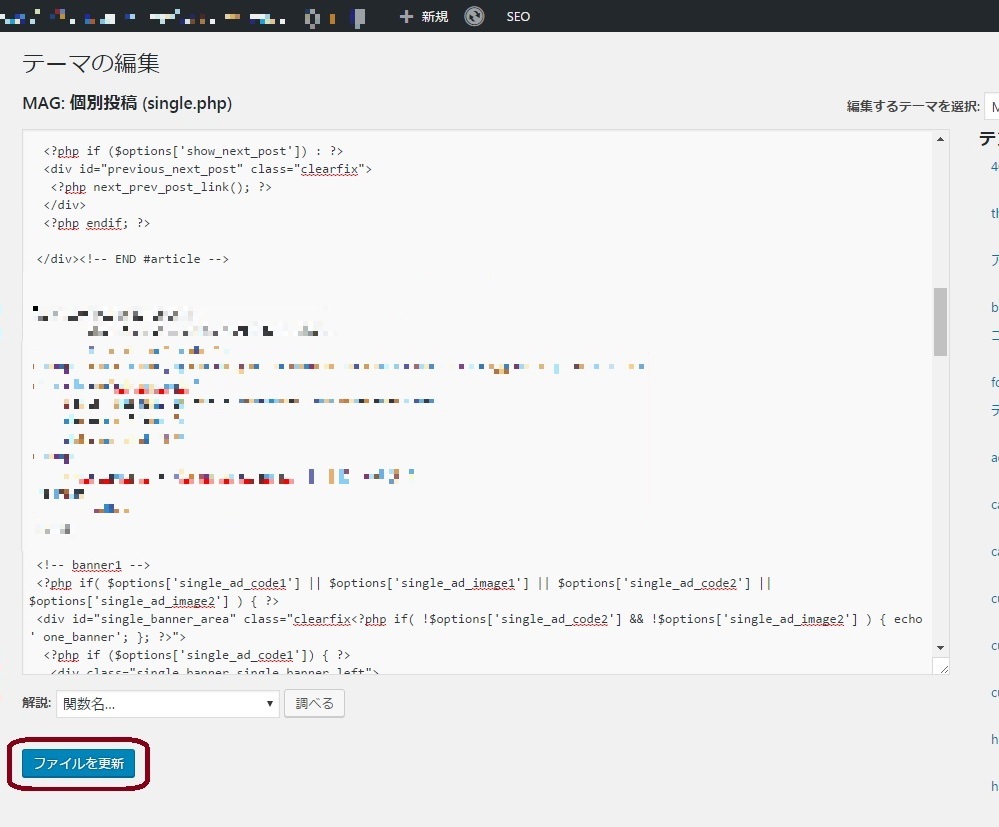The height and width of the screenshot is (827, 999).
Task: Click the line containing next_prev_post_link()
Action: tap(161, 187)
